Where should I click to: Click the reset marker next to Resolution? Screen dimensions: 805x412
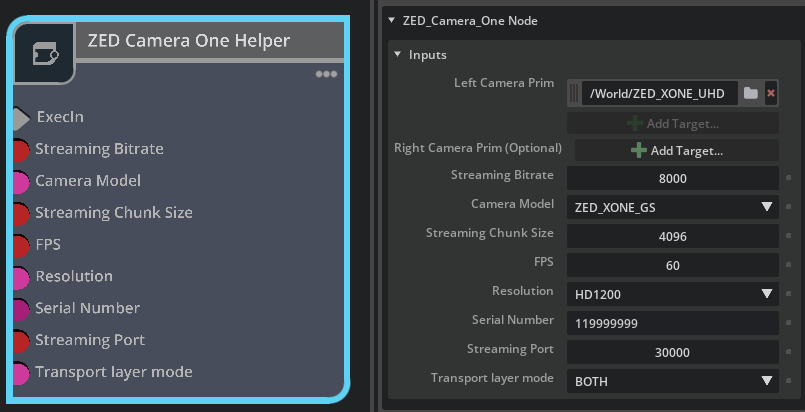789,294
